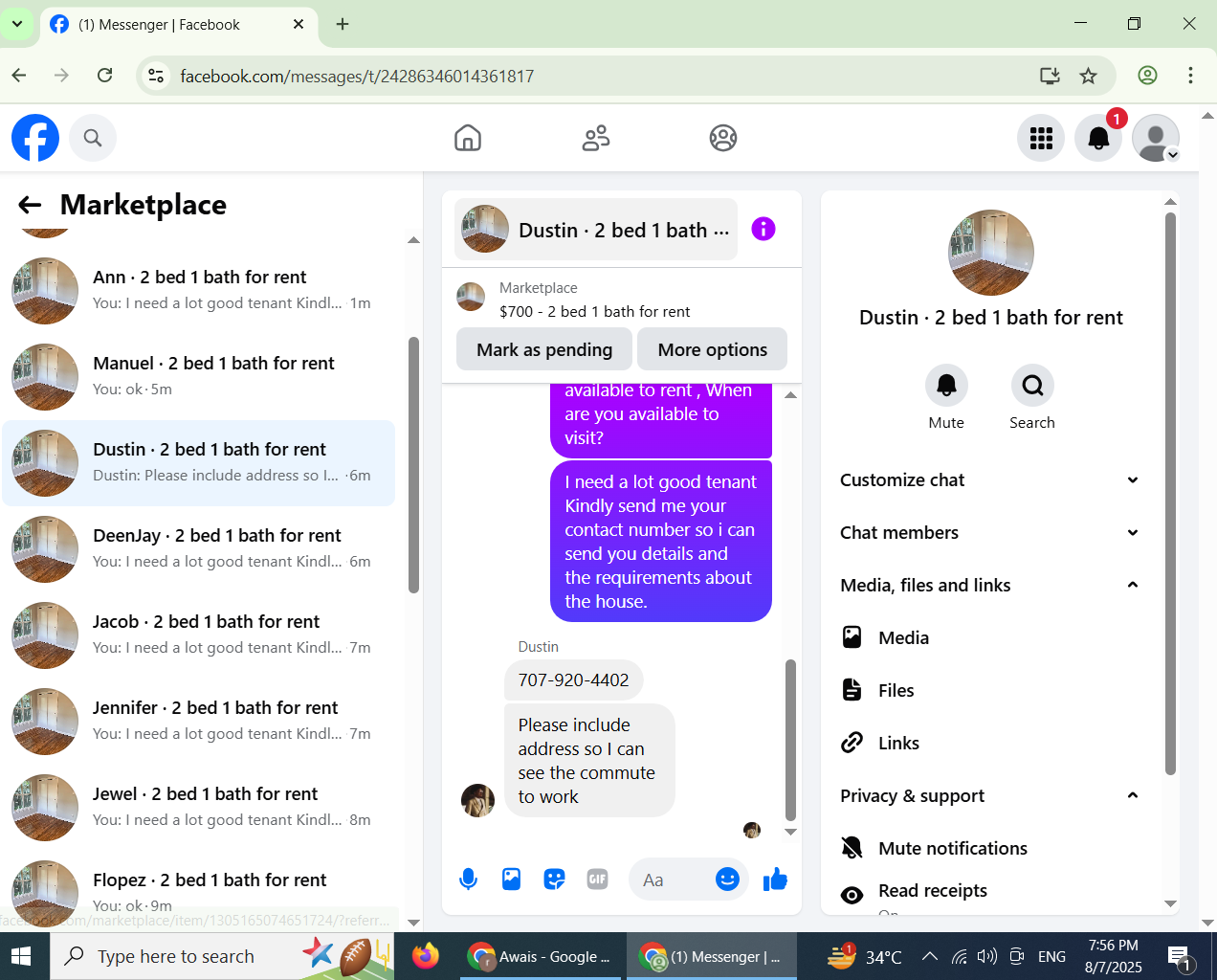Image resolution: width=1217 pixels, height=980 pixels.
Task: Open the Chrome tab search dropdown
Action: [17, 24]
